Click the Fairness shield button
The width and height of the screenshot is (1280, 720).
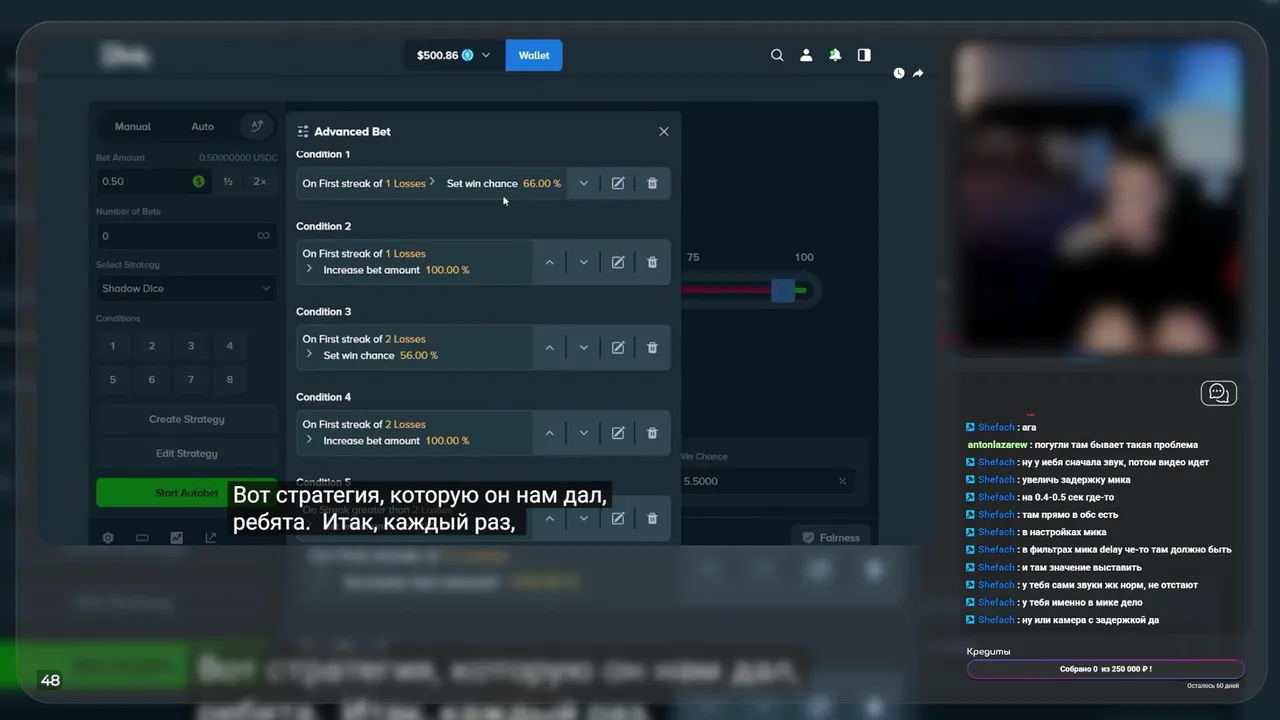[831, 537]
